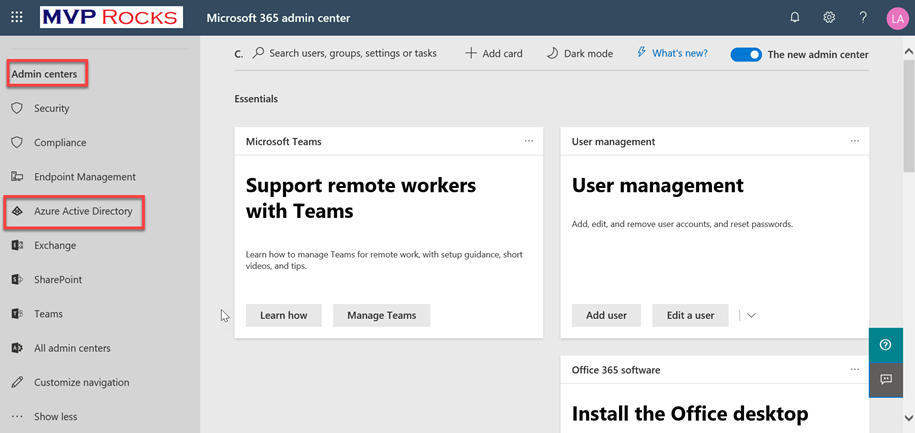Viewport: 915px width, 433px height.
Task: Open the What's new? link
Action: pos(680,53)
